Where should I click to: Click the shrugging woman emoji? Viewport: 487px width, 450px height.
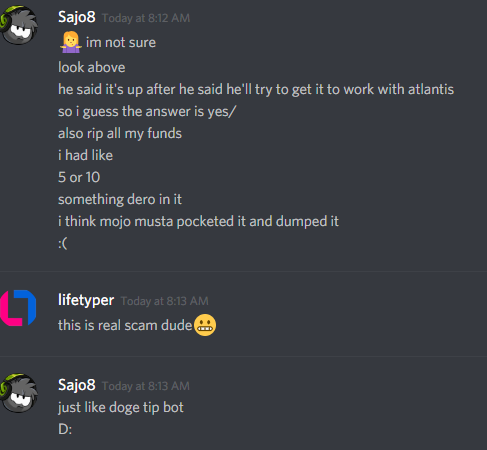click(70, 42)
